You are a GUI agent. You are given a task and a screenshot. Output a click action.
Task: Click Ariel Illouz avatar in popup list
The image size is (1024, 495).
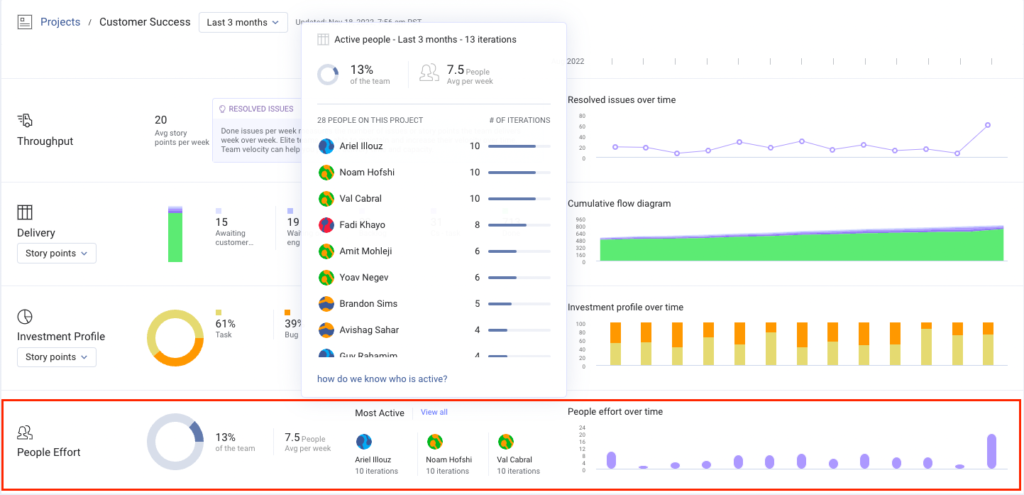[x=327, y=146]
